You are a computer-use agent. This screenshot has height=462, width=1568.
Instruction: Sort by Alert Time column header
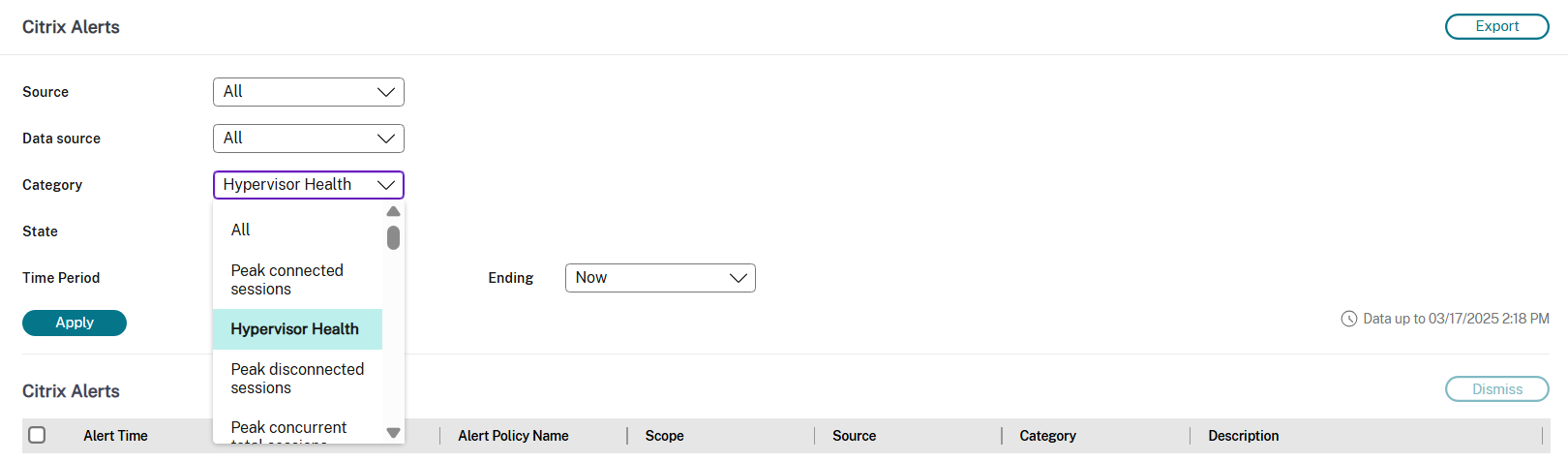coord(115,436)
